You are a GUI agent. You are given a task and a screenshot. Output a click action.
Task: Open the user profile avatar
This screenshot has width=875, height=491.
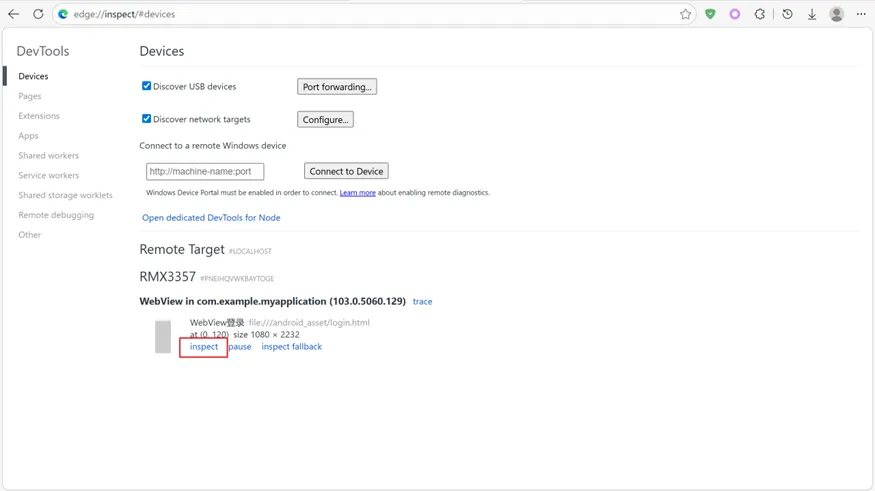pos(836,14)
